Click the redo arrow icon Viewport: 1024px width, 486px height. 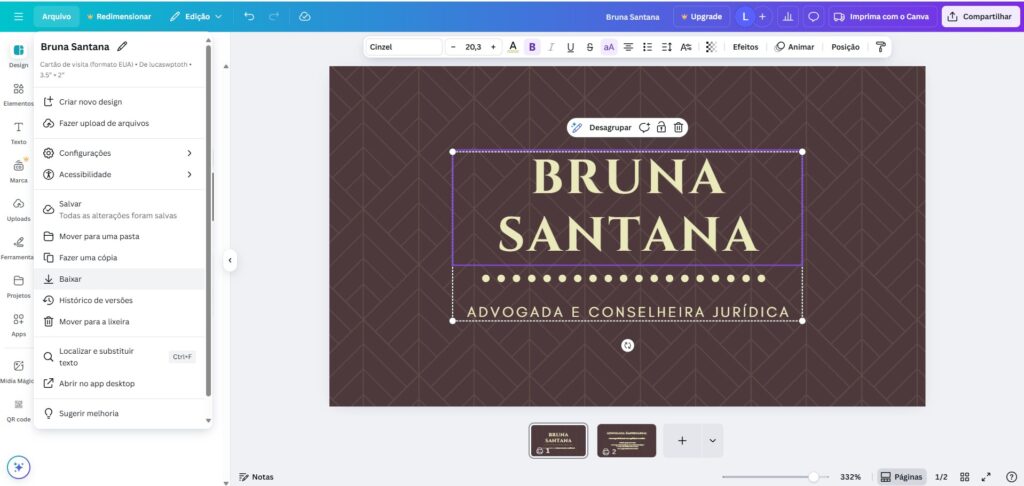click(x=274, y=16)
